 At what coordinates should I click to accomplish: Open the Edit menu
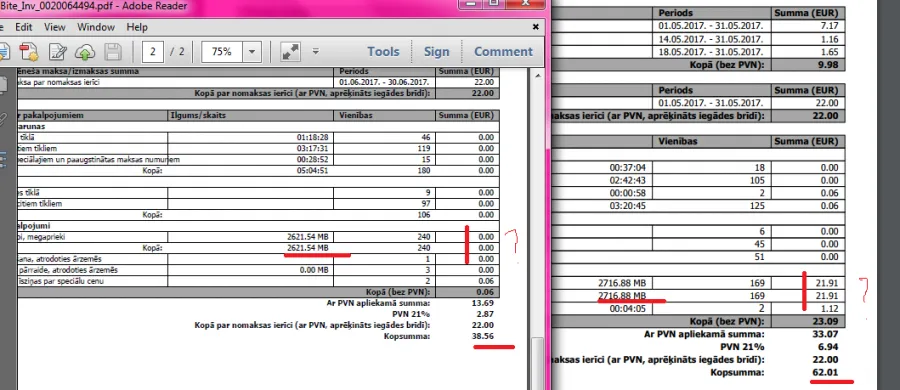tap(24, 27)
